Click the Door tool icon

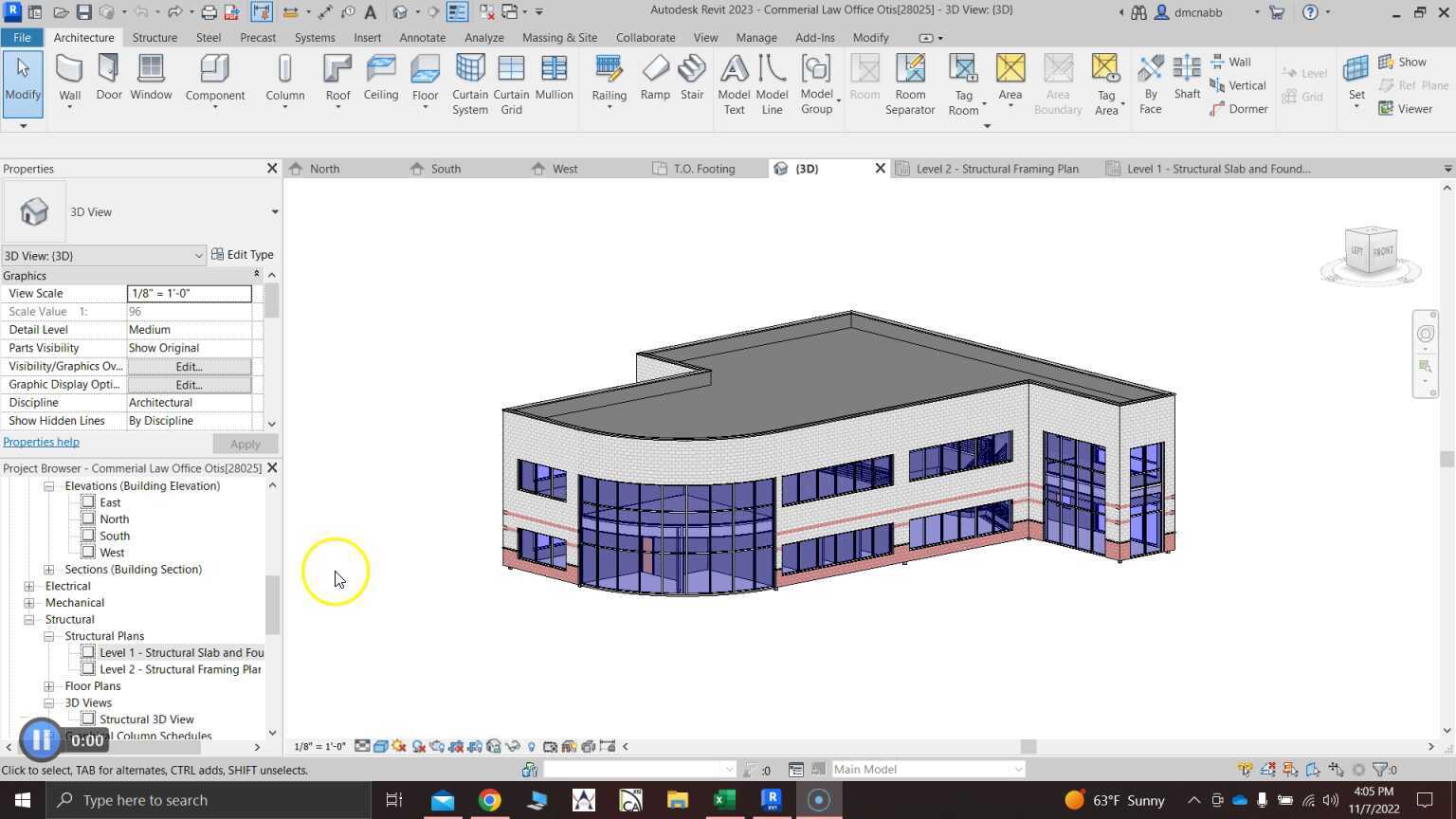[109, 78]
